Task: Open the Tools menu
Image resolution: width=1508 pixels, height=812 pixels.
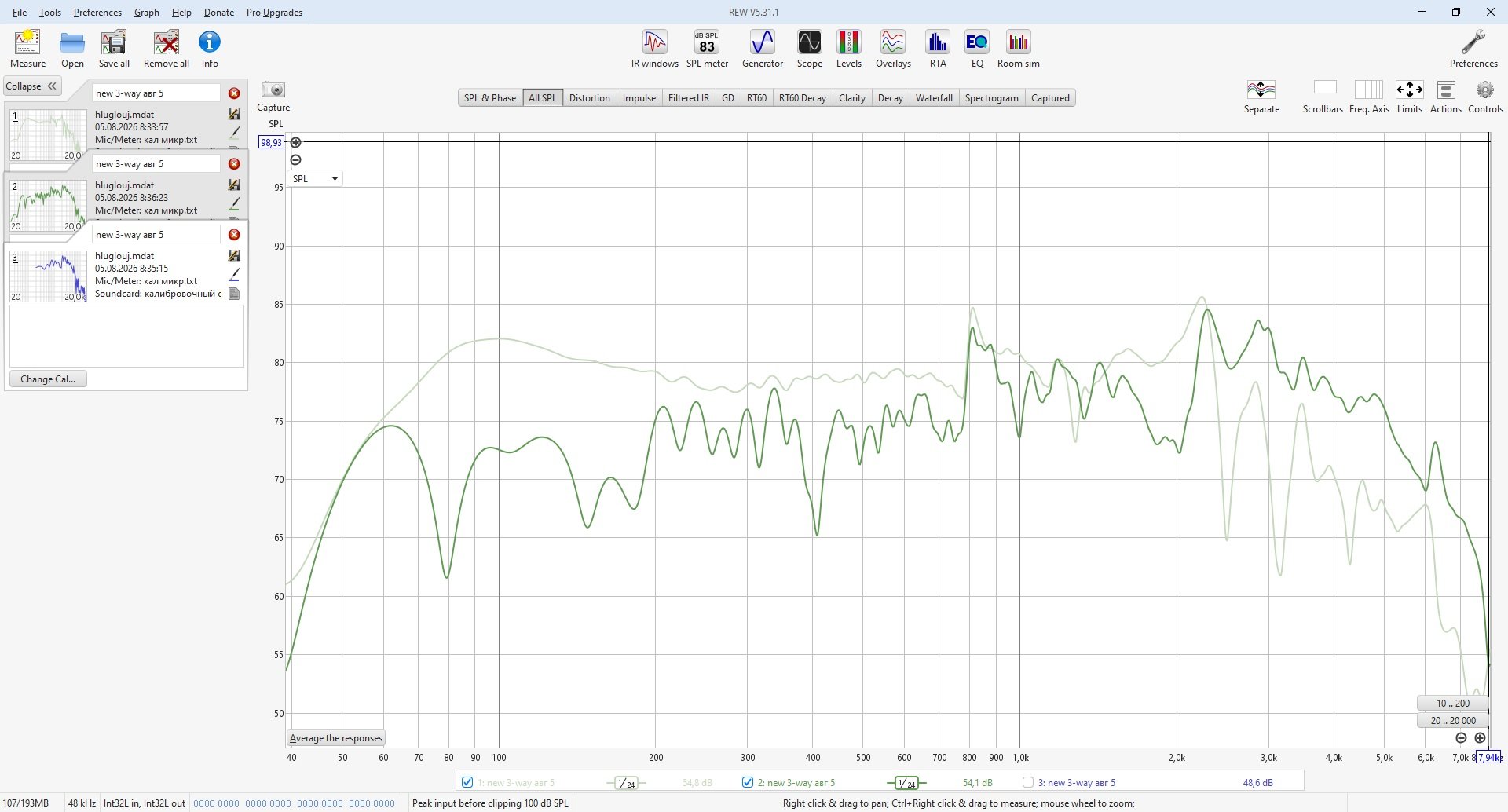Action: [x=50, y=13]
